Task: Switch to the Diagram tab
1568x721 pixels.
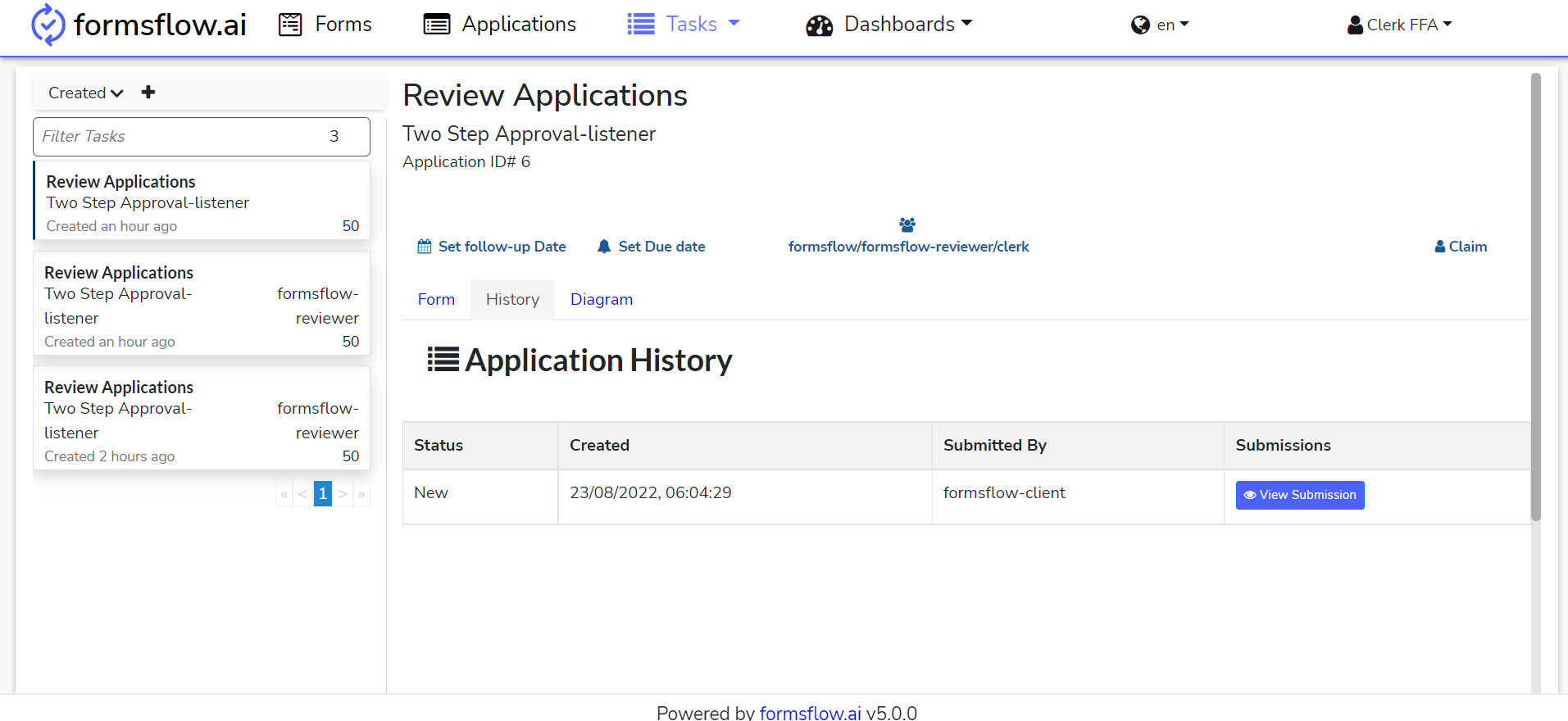Action: point(602,300)
